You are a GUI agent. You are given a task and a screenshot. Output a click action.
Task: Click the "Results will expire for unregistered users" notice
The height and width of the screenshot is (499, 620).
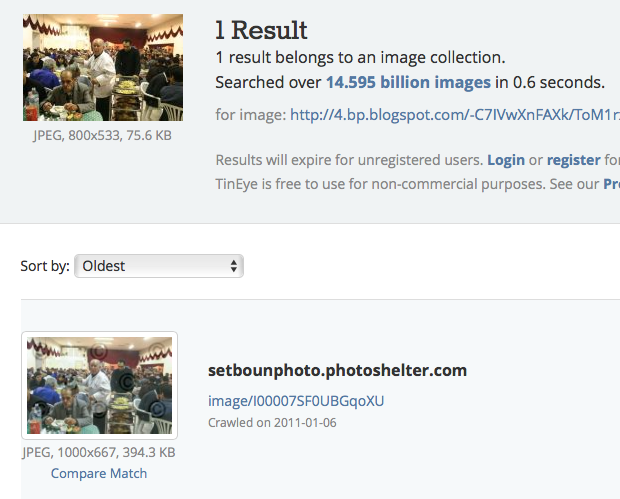point(348,160)
